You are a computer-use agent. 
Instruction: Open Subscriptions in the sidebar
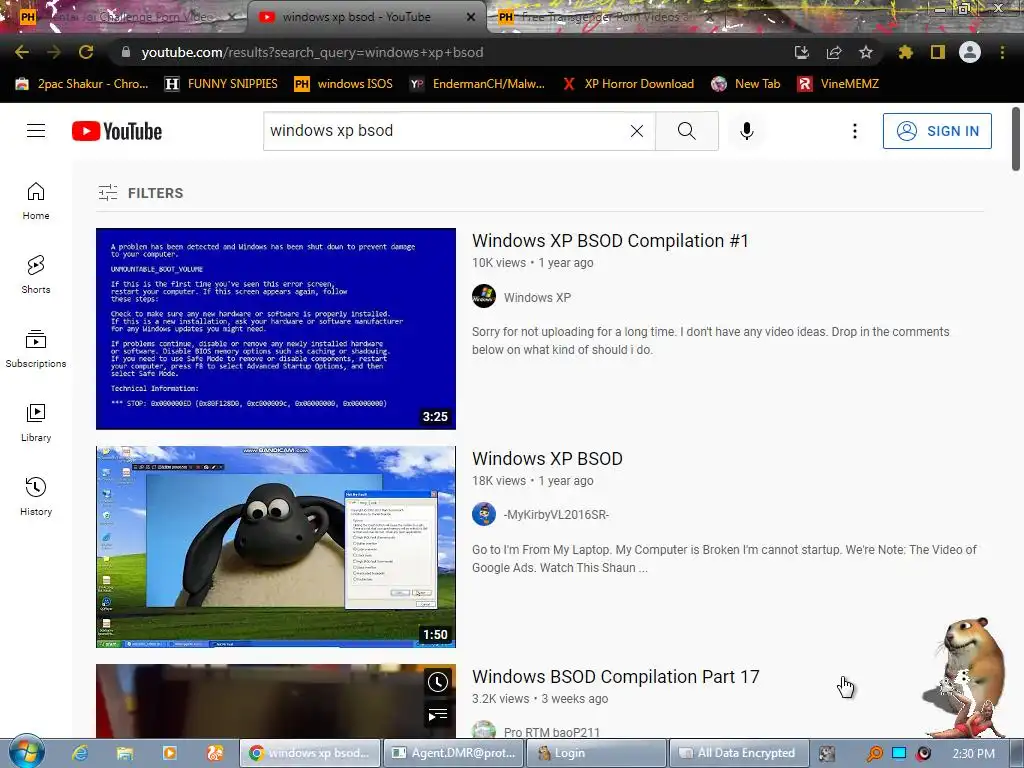pyautogui.click(x=36, y=349)
